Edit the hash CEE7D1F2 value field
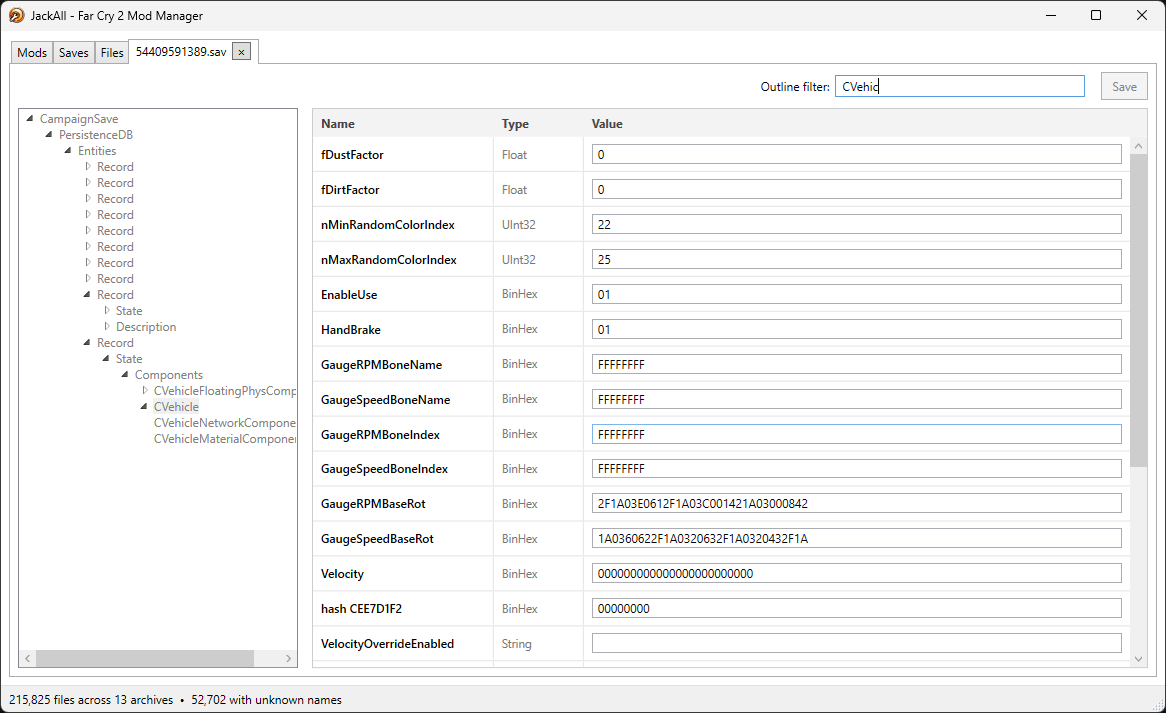1166x713 pixels. pos(857,608)
